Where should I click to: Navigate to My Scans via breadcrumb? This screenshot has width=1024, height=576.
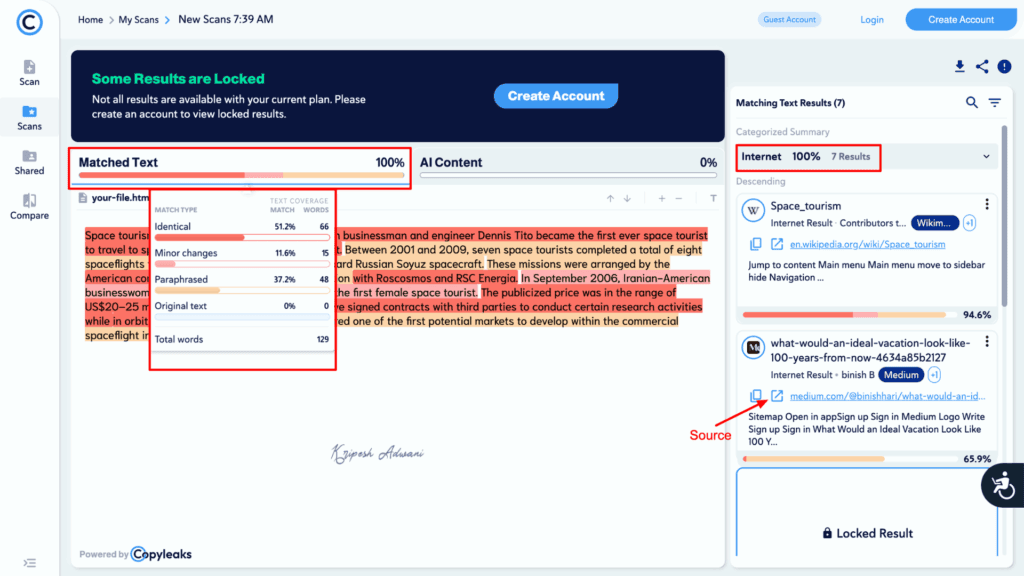point(139,19)
